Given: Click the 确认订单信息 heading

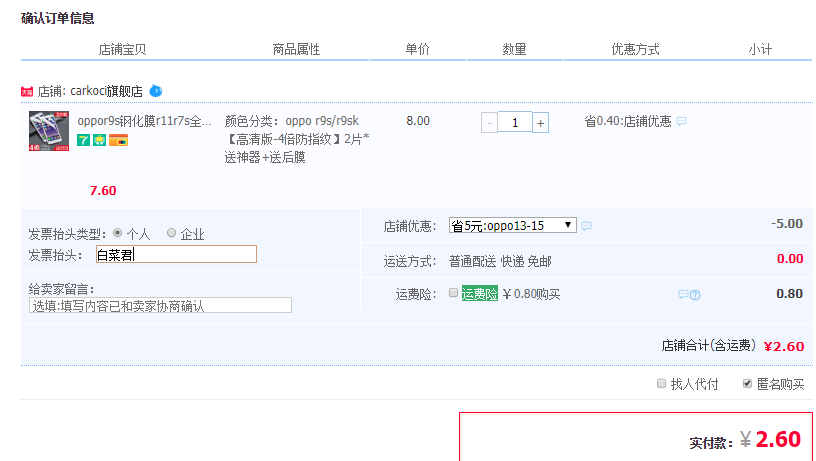Looking at the screenshot, I should coord(58,18).
